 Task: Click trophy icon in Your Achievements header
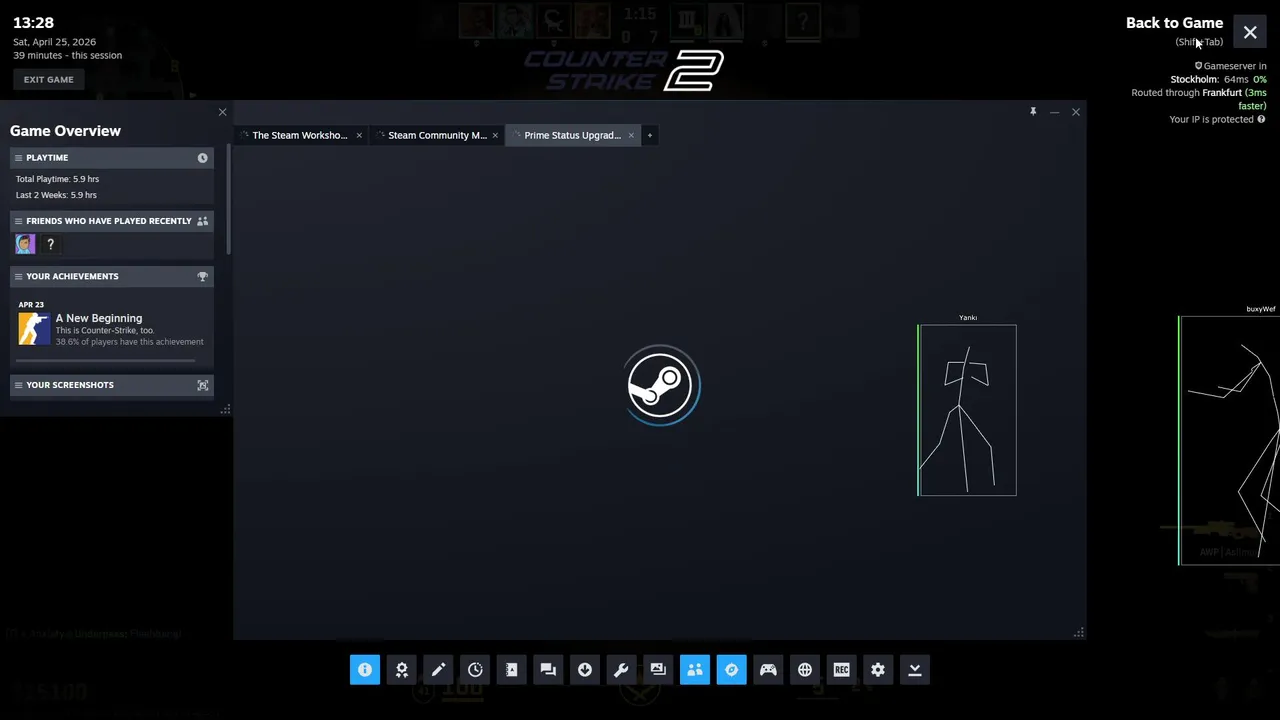[203, 276]
